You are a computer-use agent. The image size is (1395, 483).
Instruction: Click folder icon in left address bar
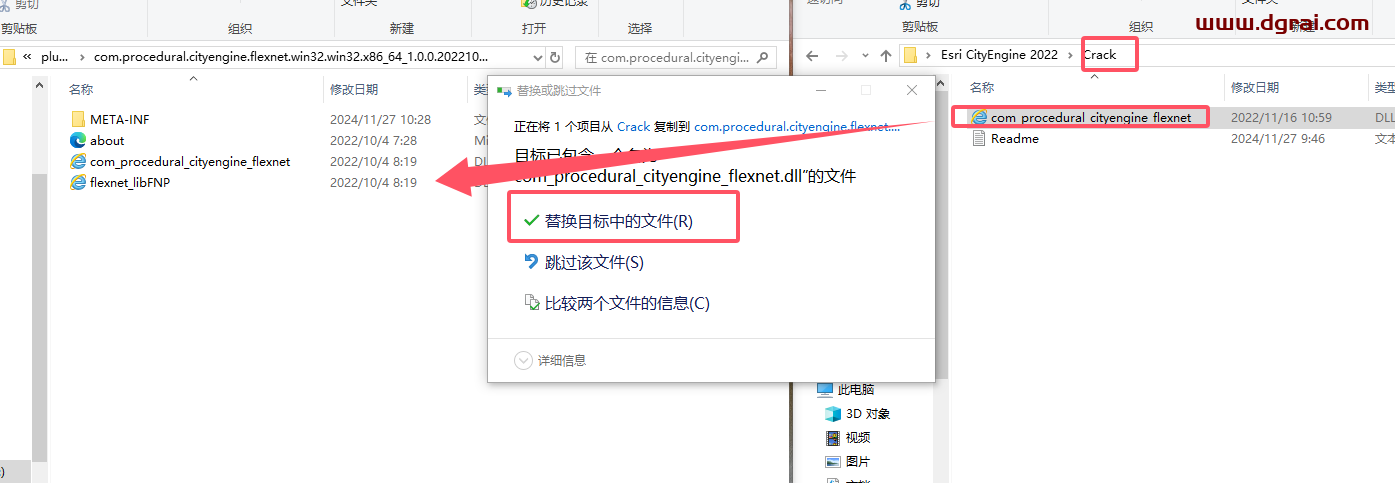pyautogui.click(x=9, y=57)
